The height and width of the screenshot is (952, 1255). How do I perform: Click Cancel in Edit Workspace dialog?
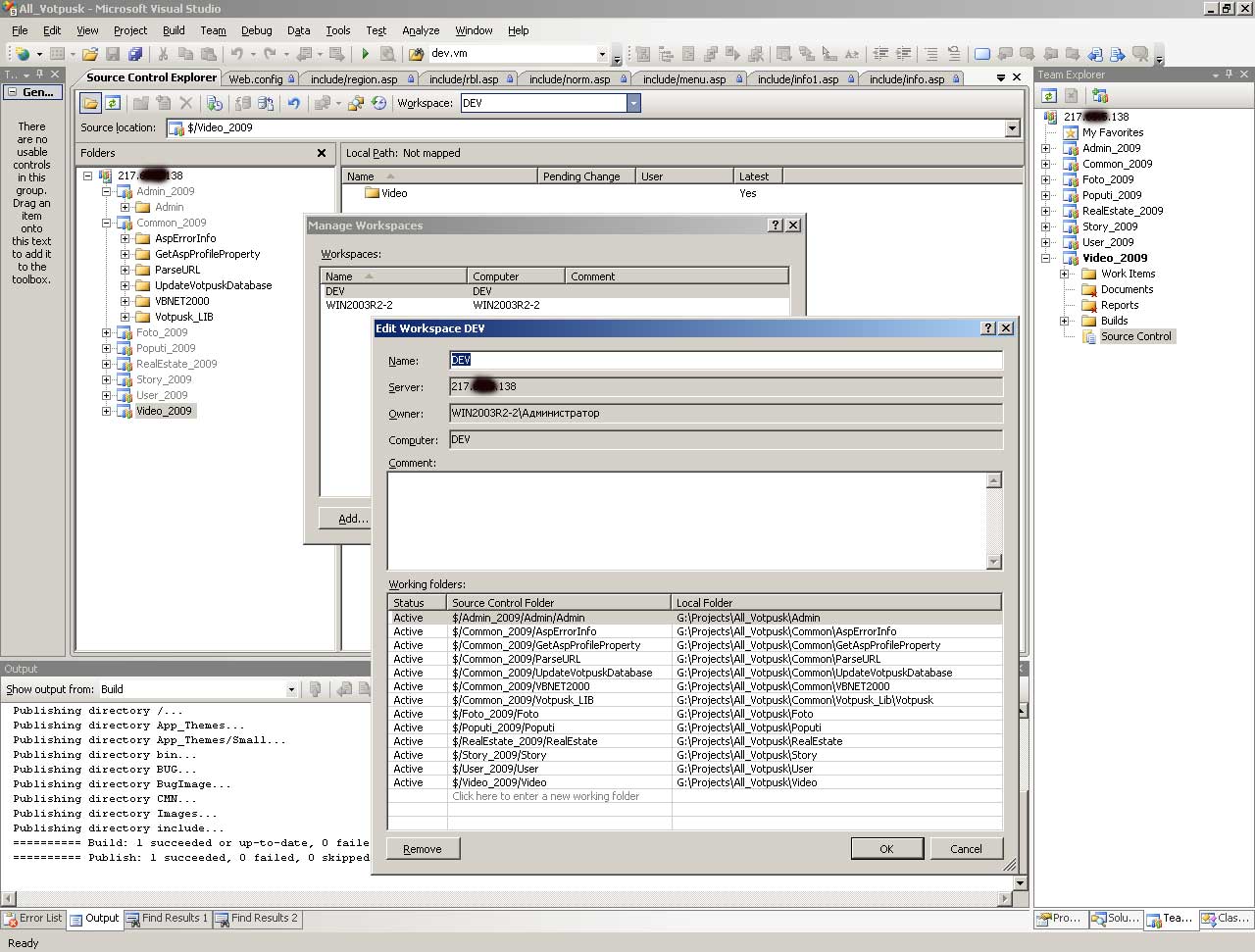click(x=966, y=849)
